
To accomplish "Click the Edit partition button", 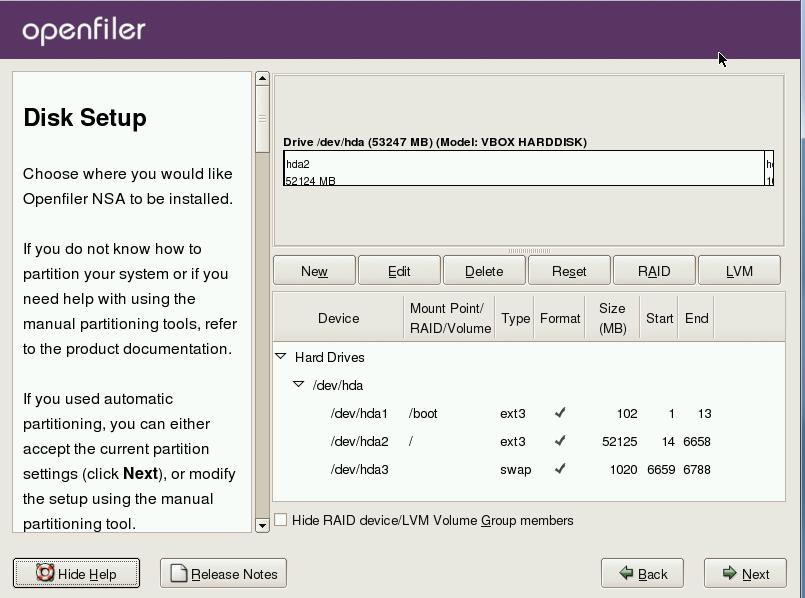I will [x=399, y=271].
